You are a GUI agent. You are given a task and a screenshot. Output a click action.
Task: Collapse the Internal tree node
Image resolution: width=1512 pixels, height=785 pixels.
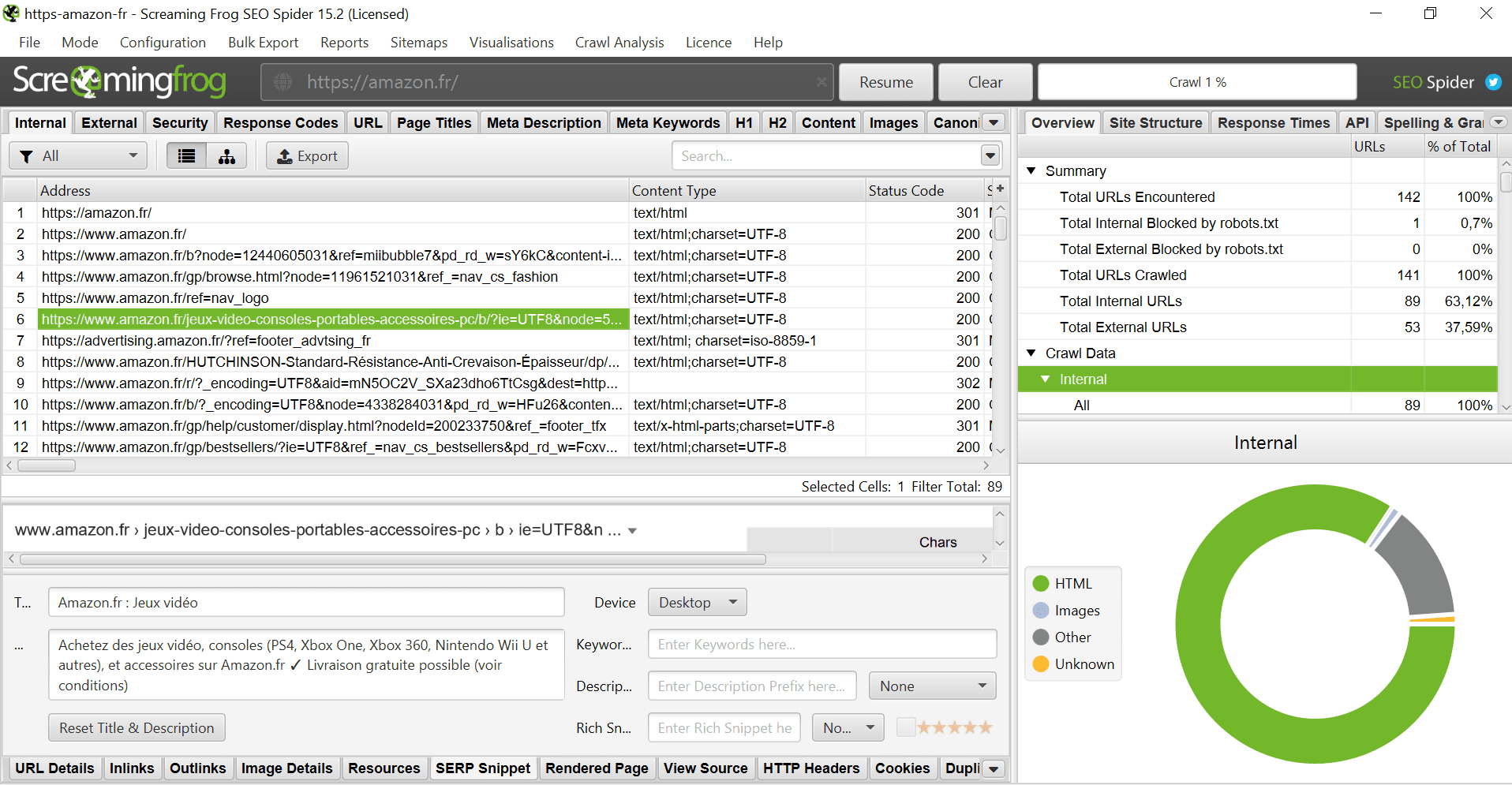pyautogui.click(x=1045, y=379)
